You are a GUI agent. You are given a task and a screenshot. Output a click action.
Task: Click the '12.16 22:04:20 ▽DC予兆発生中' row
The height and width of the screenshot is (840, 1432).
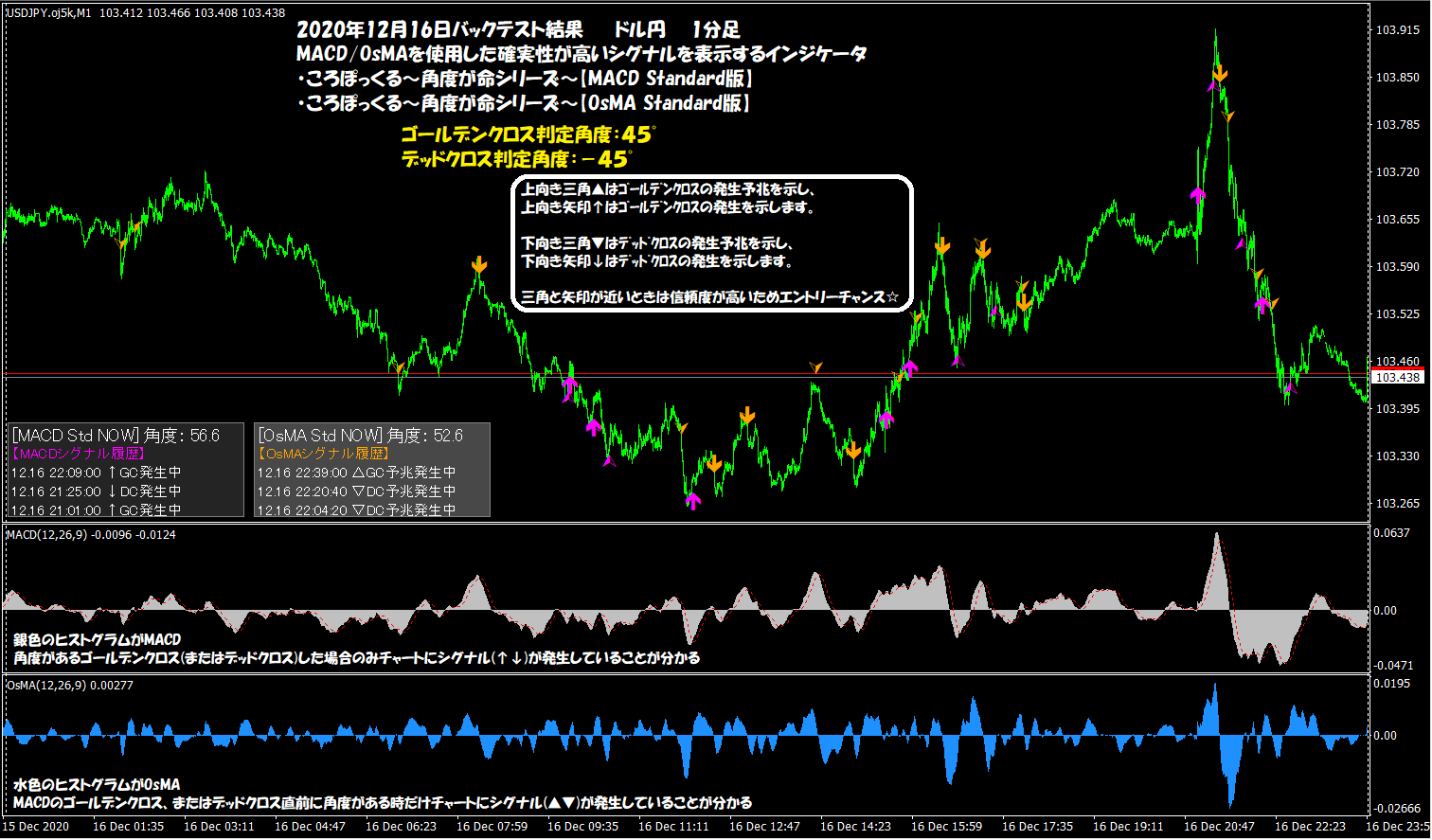pos(357,510)
